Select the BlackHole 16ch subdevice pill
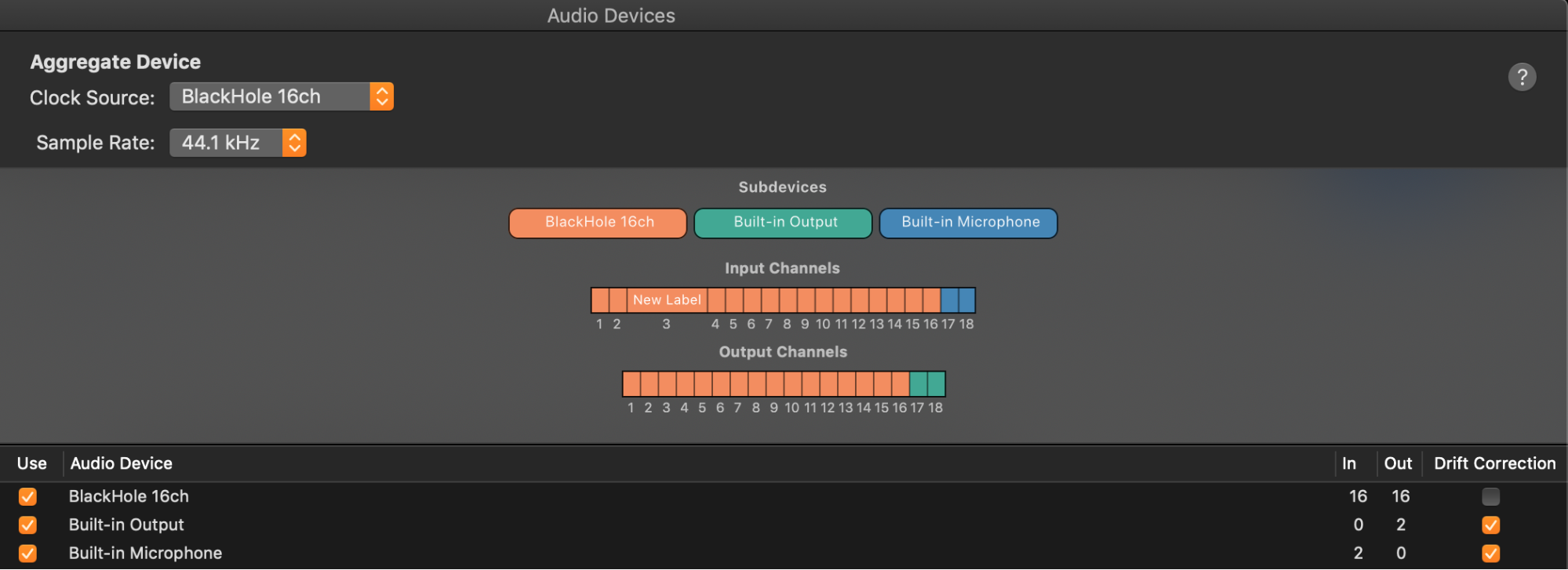The image size is (1568, 570). pos(598,223)
